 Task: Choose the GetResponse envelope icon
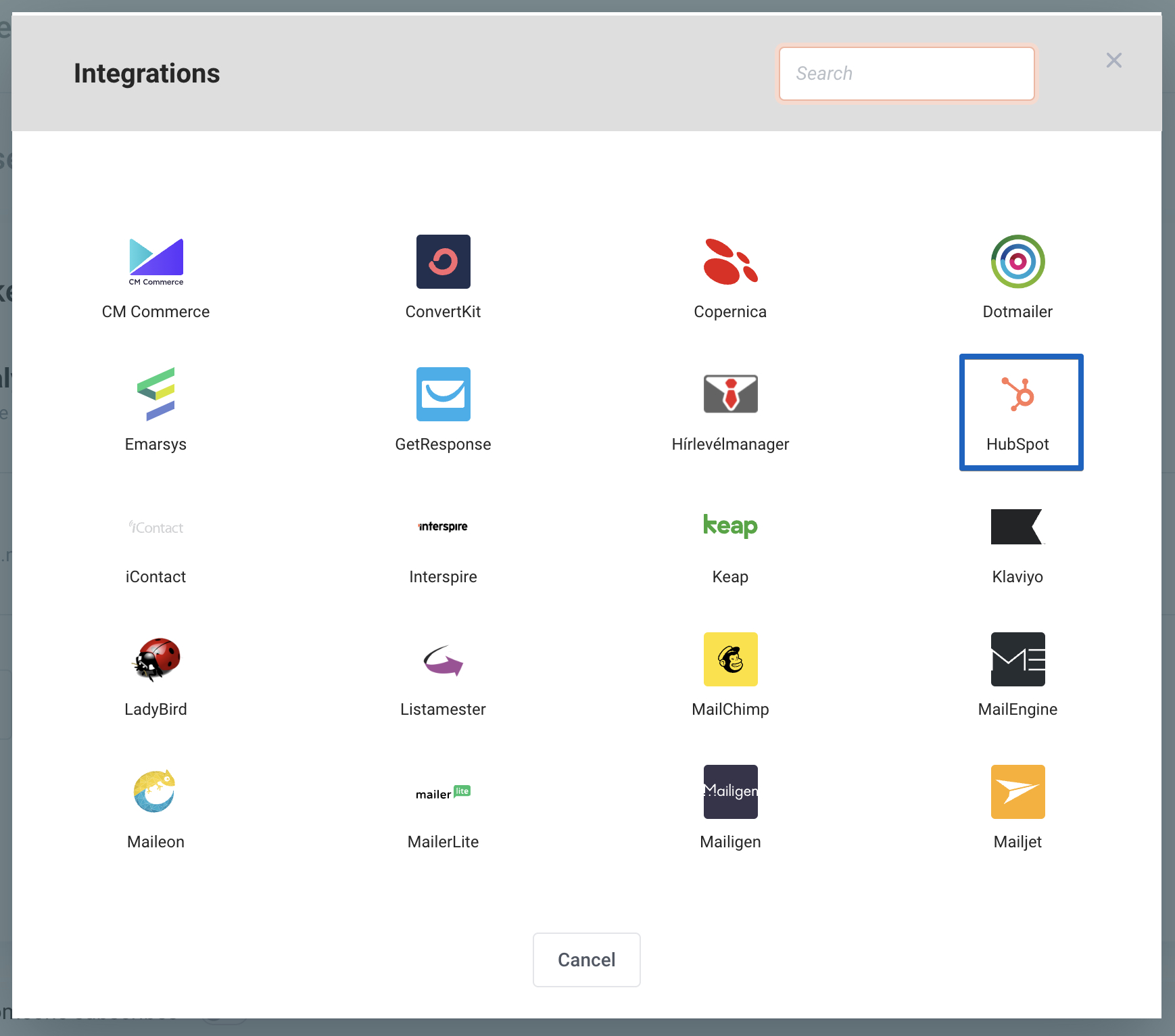click(443, 394)
